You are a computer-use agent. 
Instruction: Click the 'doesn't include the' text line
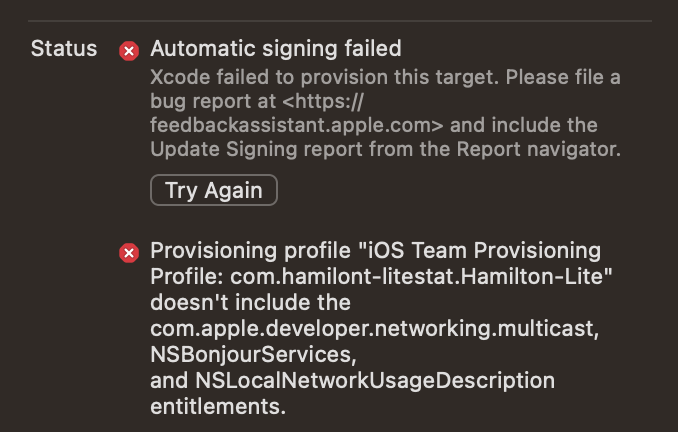click(x=250, y=303)
